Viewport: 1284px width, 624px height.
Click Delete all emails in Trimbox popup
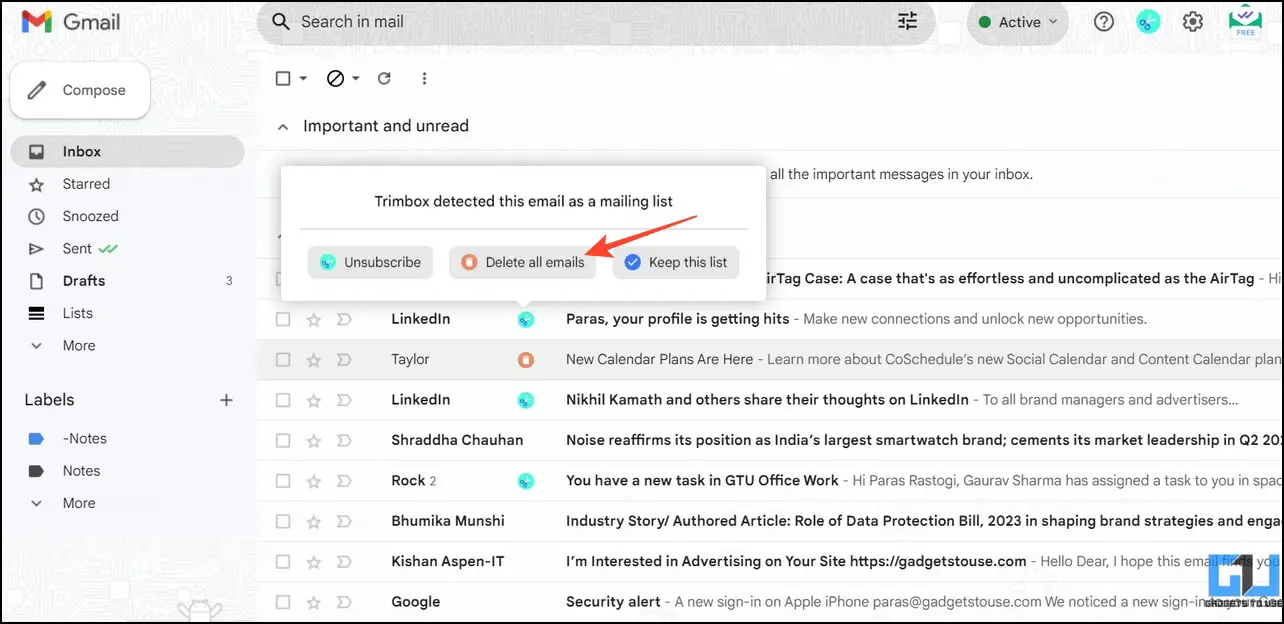523,262
